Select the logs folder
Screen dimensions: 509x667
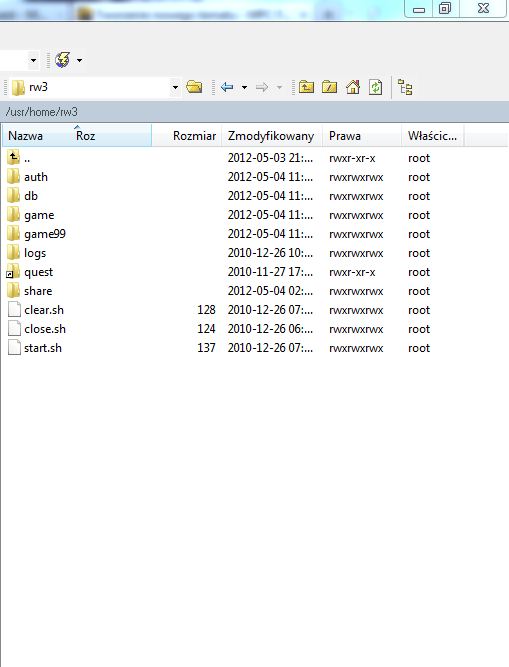coord(35,253)
